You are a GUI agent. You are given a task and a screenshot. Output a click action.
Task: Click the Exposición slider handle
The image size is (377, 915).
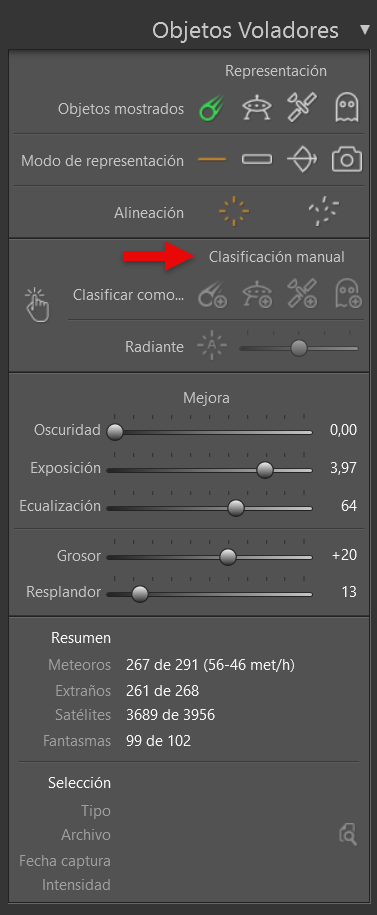(265, 470)
